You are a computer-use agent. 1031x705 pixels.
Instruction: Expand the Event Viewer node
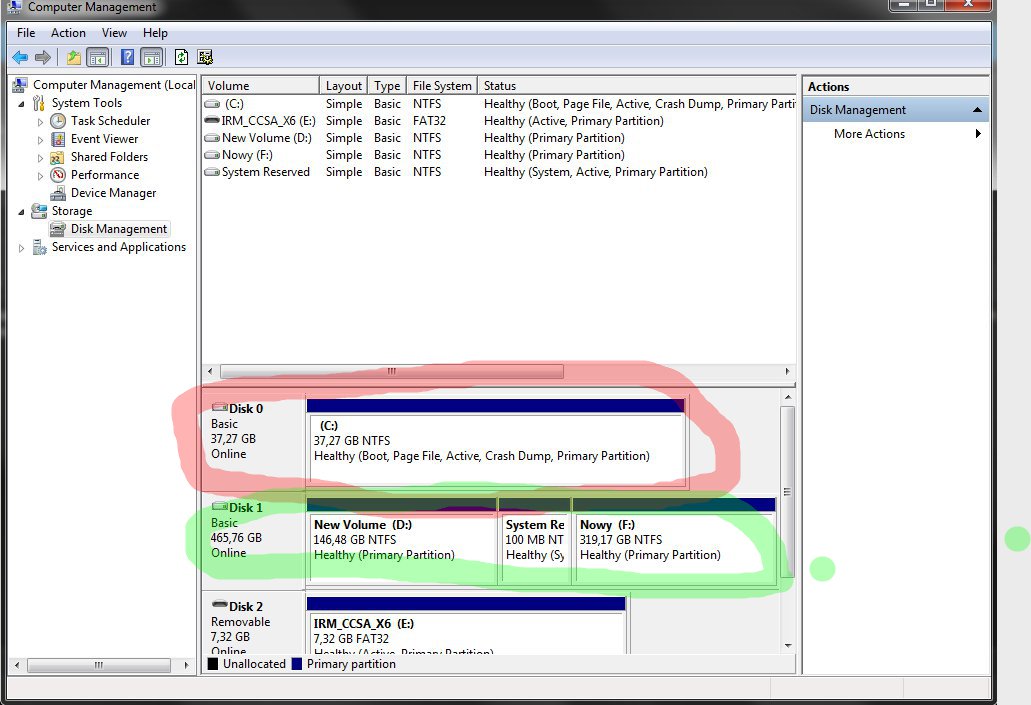coord(41,140)
